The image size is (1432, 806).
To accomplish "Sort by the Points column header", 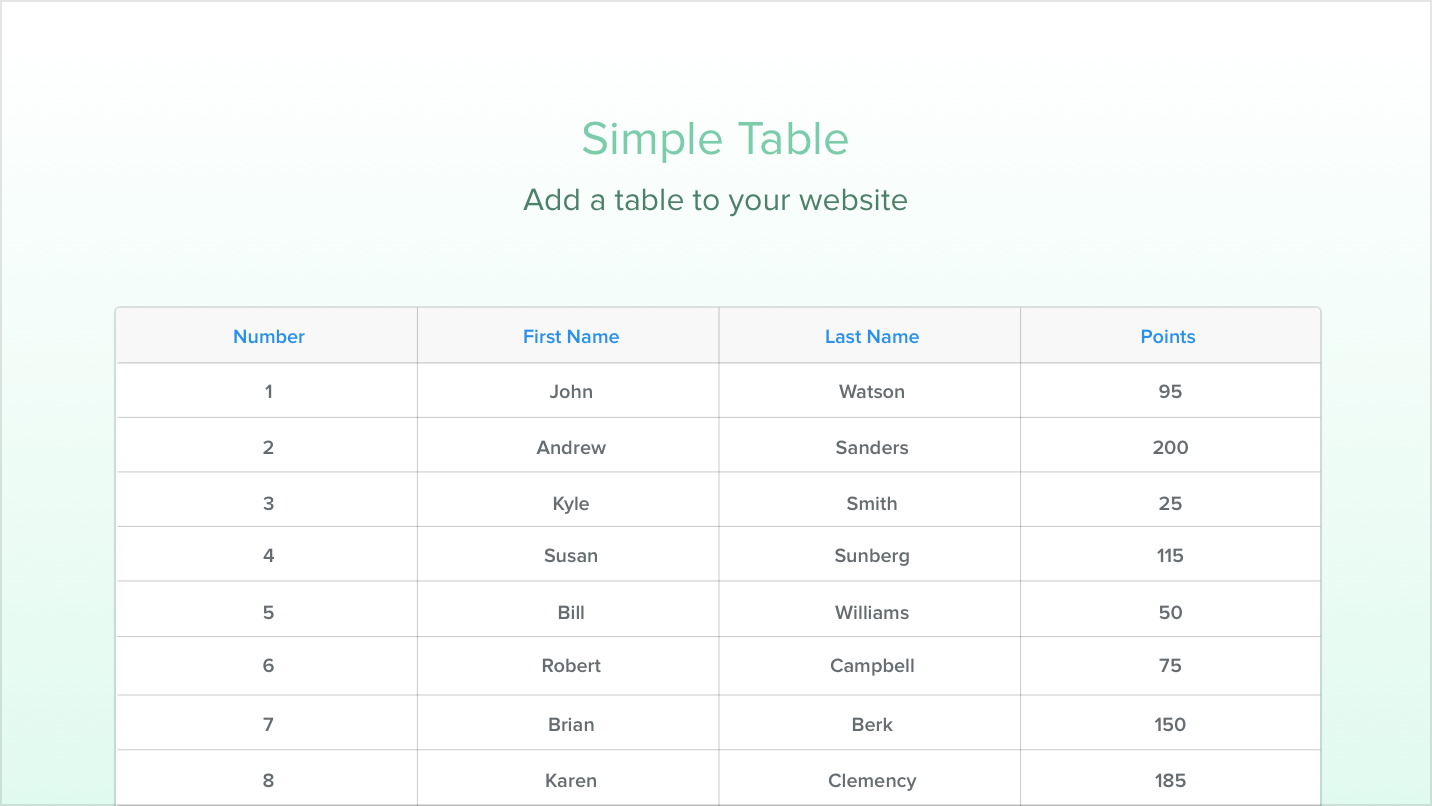I will click(1167, 336).
